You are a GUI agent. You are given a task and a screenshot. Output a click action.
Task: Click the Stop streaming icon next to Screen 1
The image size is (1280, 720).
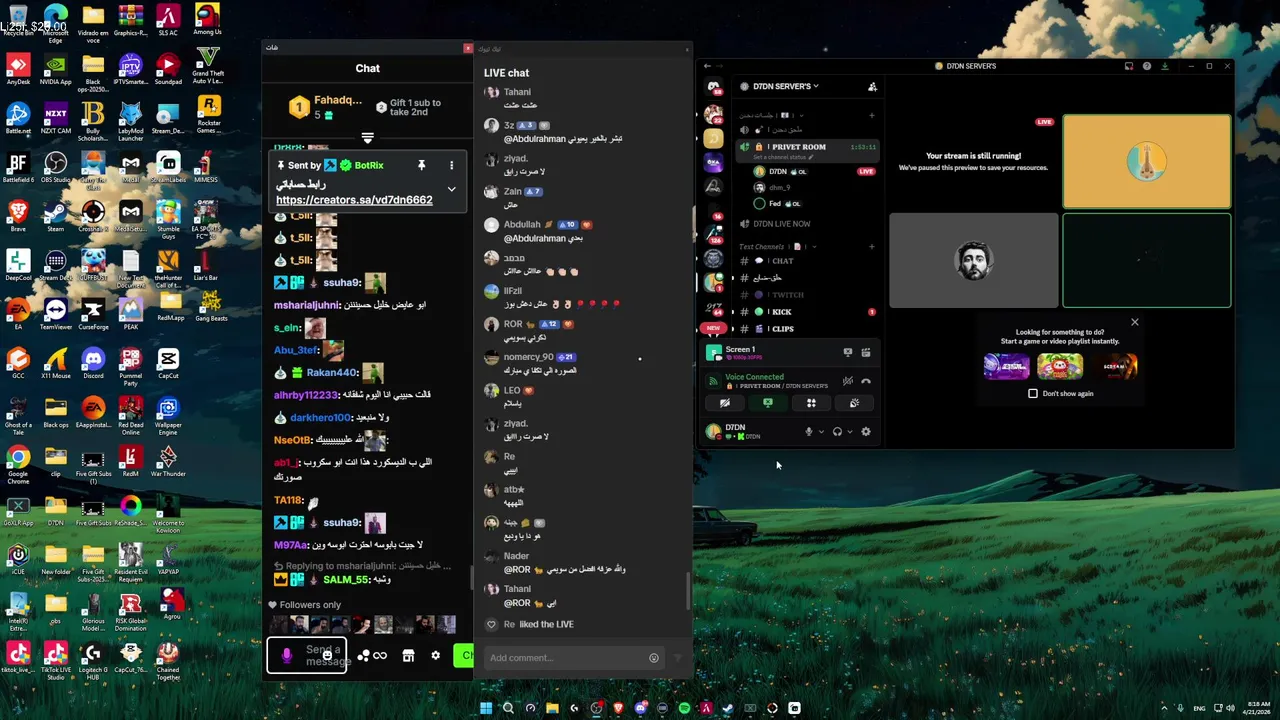(848, 352)
